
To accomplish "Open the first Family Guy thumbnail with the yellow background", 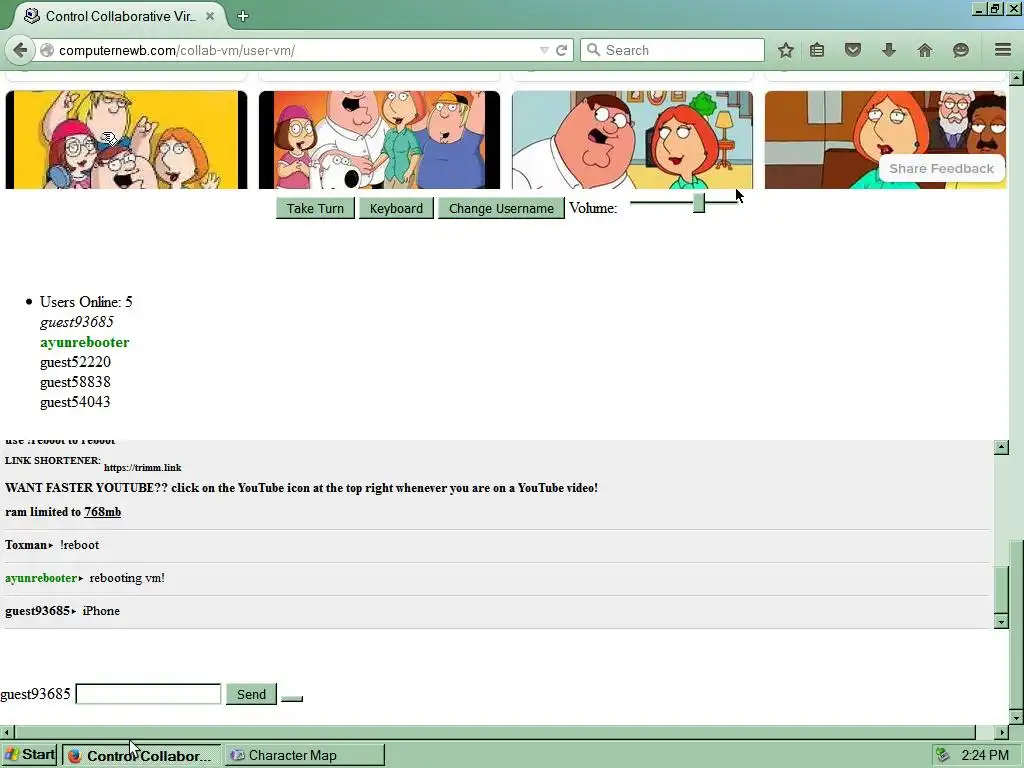I will point(126,140).
